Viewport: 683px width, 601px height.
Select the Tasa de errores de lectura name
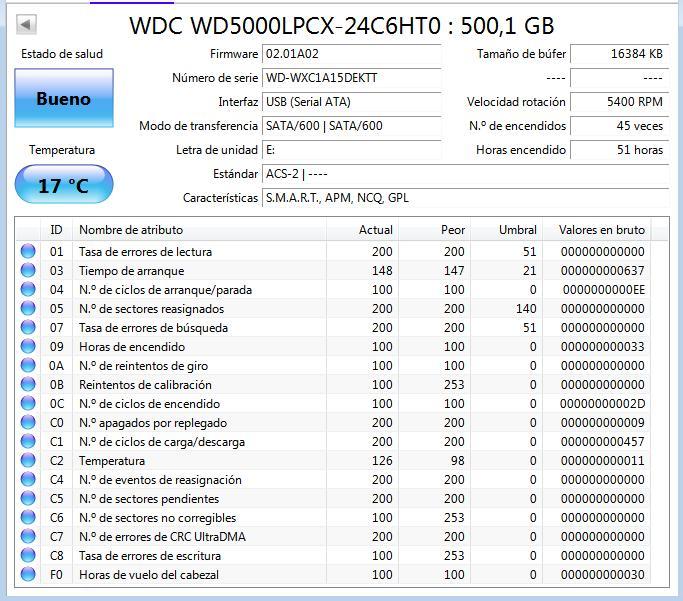(145, 252)
